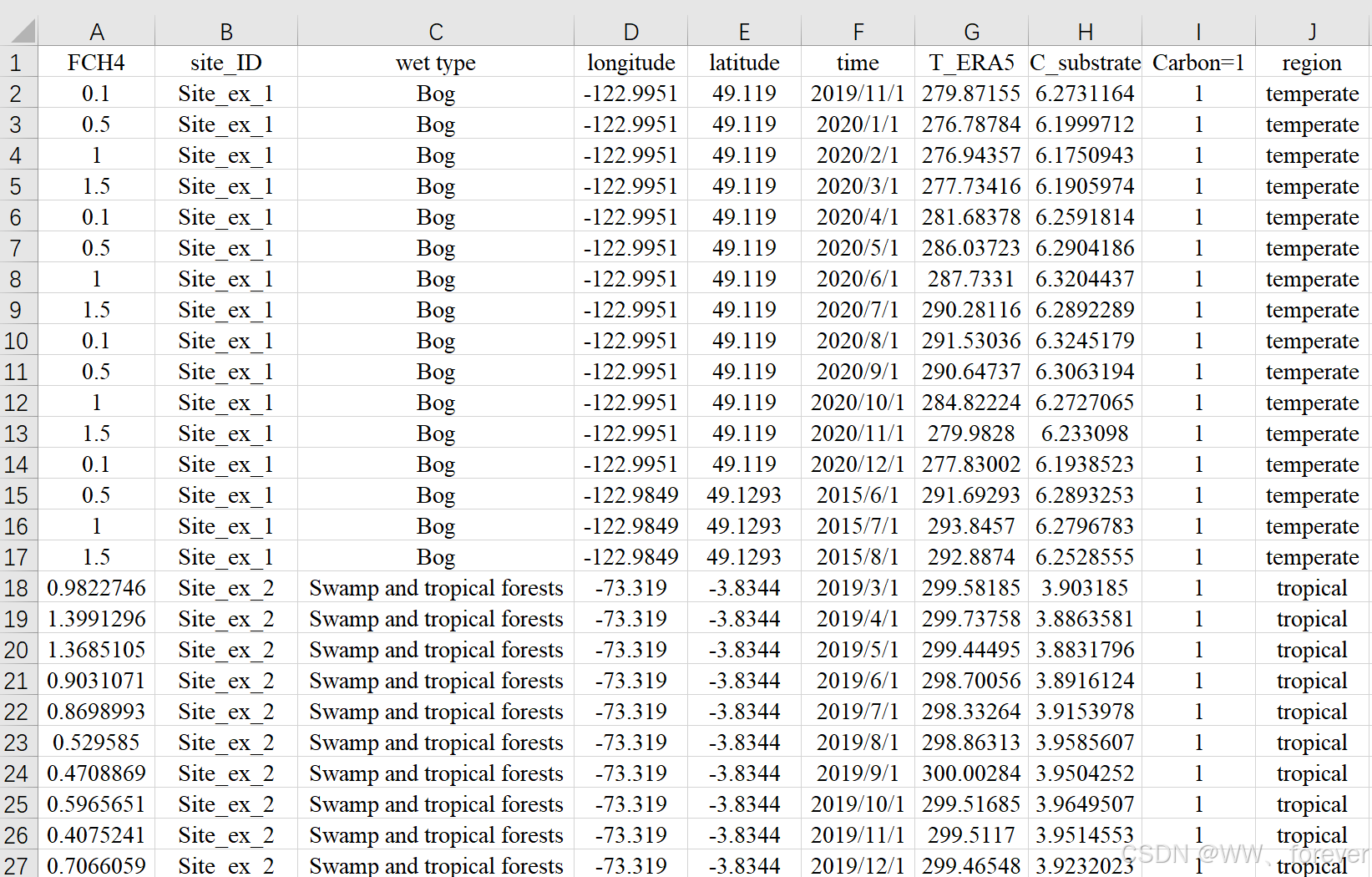This screenshot has height=877, width=1372.
Task: Select the date cell 2015/7/1
Action: pos(858,525)
